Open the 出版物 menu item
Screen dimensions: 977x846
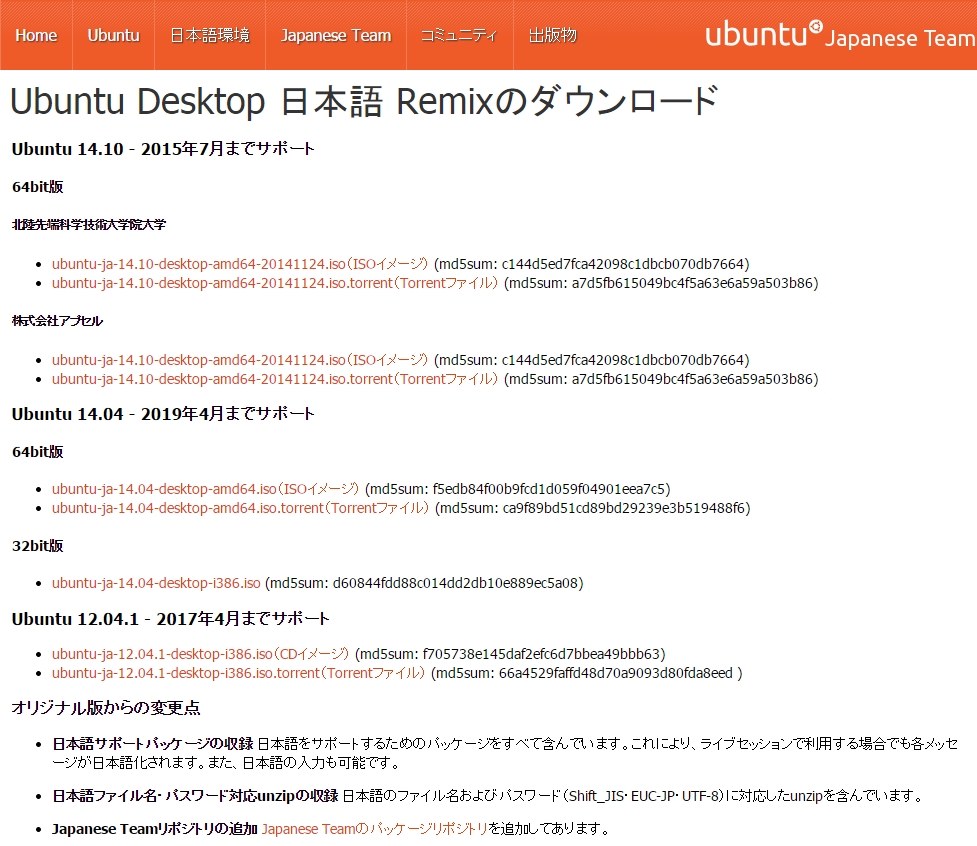point(553,35)
